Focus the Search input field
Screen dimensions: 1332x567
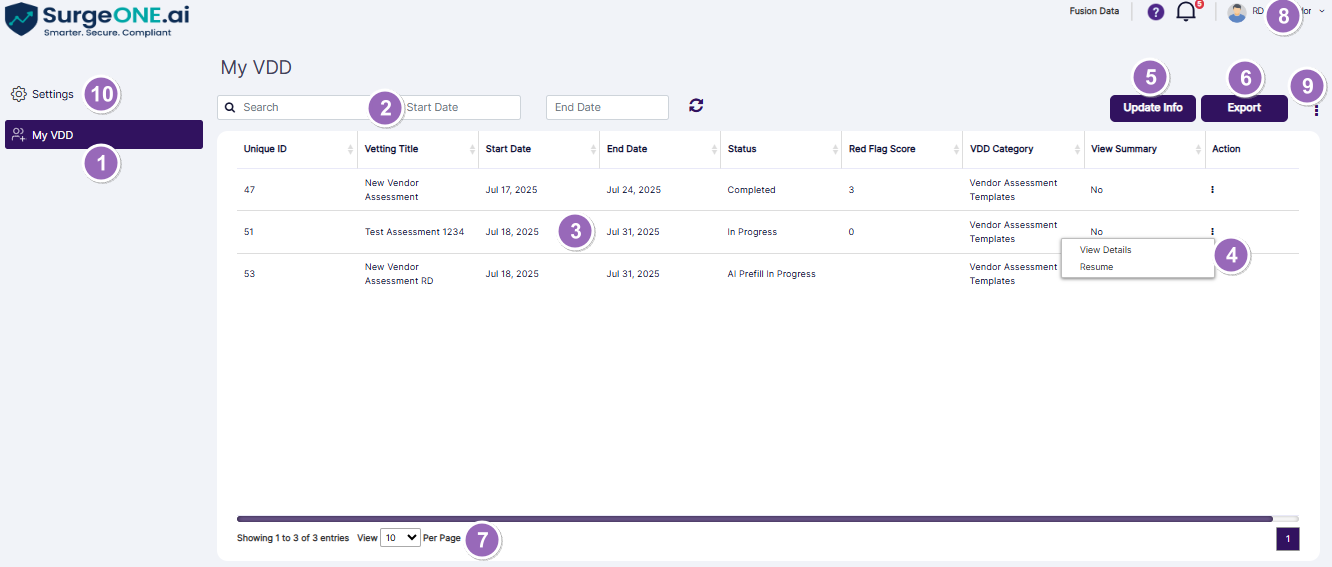coord(296,107)
